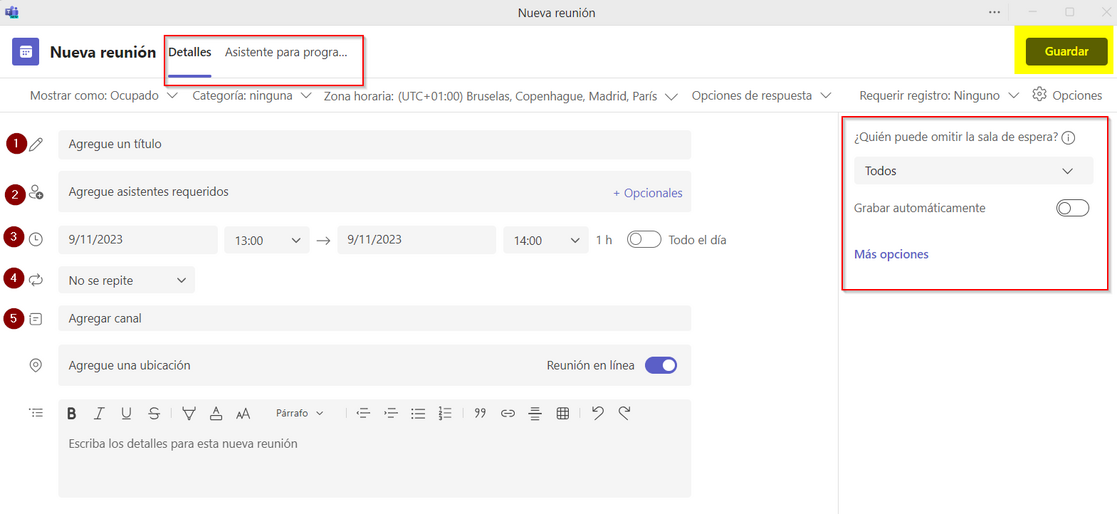Screen dimensions: 1117x514
Task: Open the Todos lobby bypass dropdown
Action: pos(973,171)
